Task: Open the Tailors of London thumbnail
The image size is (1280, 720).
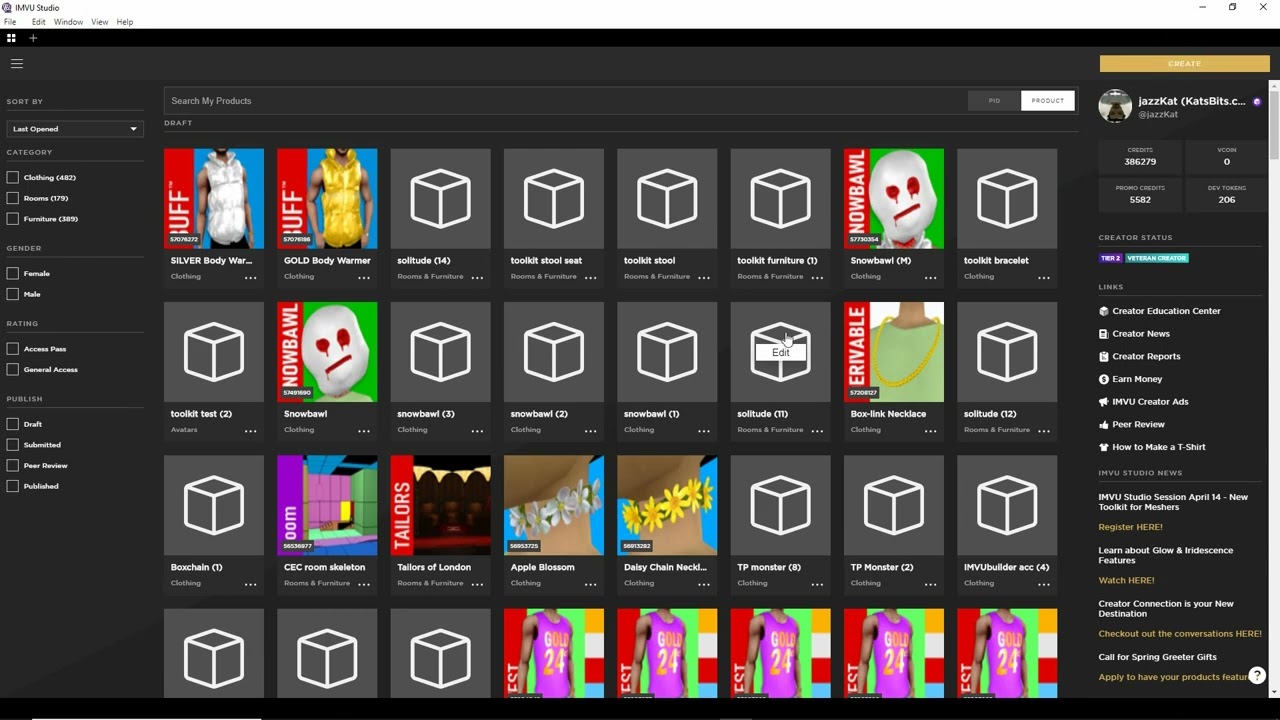Action: pyautogui.click(x=441, y=505)
